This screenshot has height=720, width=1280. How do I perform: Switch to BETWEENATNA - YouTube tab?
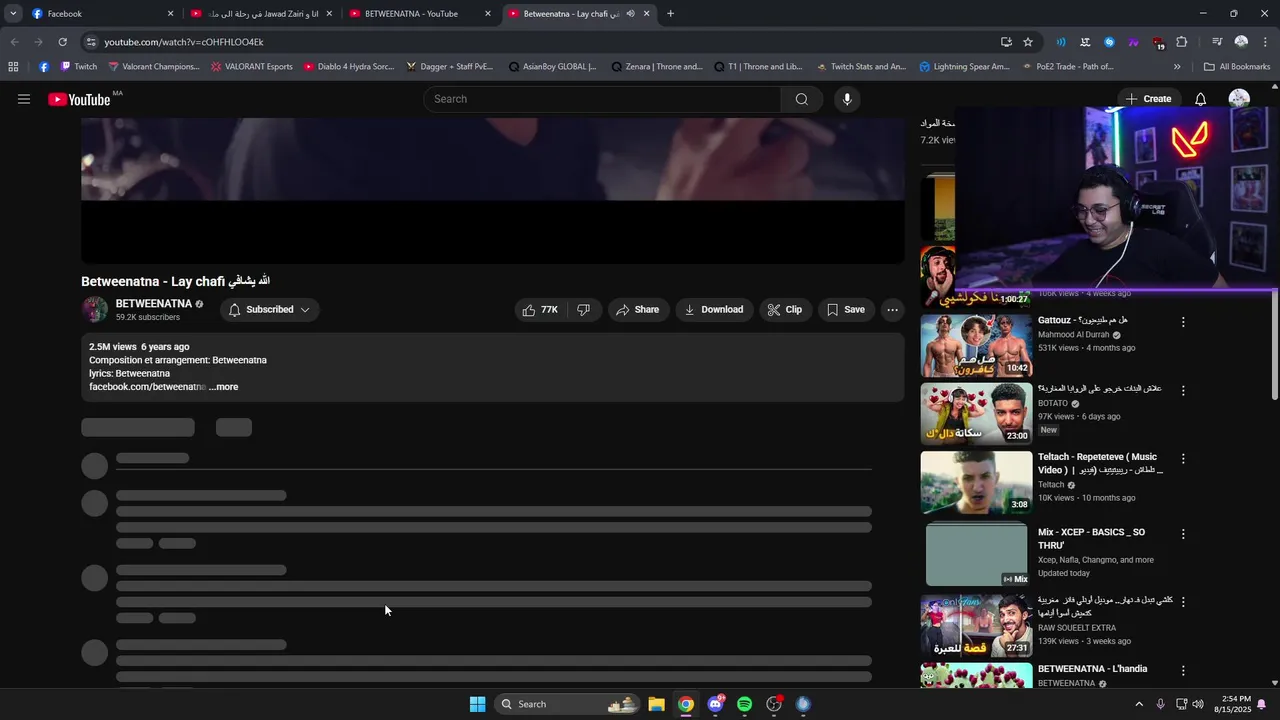[420, 14]
